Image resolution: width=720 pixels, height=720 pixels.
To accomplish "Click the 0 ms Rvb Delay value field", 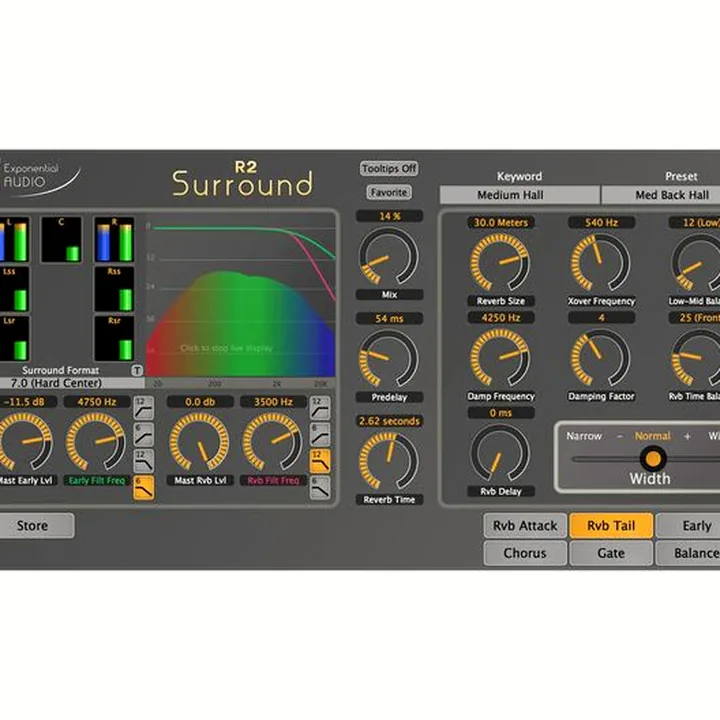I will tap(501, 413).
